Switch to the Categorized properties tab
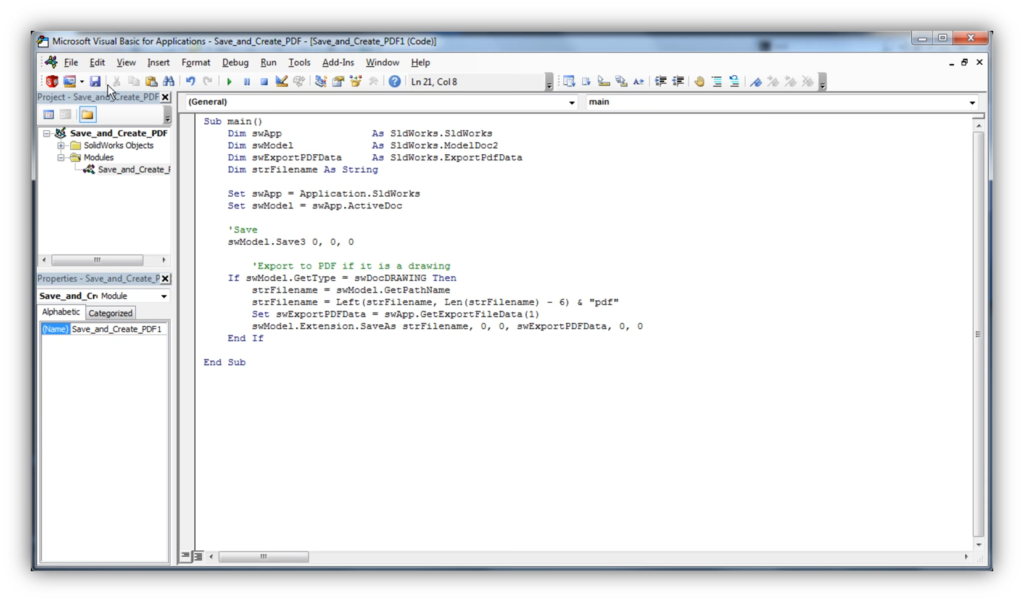Screen dimensions: 1024x602 [x=110, y=313]
